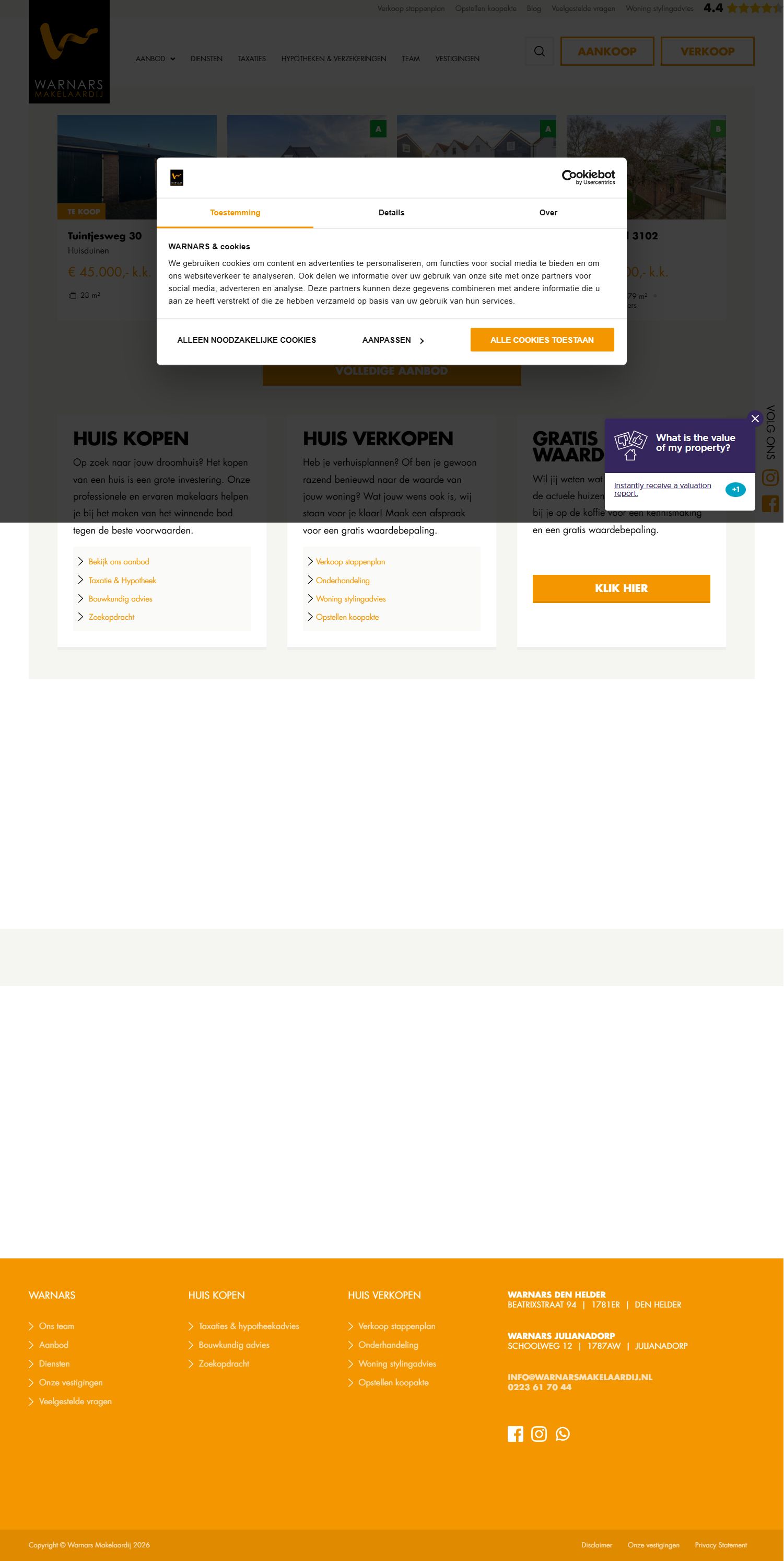The height and width of the screenshot is (1561, 784).
Task: Open Diensten footer link
Action: (54, 1363)
